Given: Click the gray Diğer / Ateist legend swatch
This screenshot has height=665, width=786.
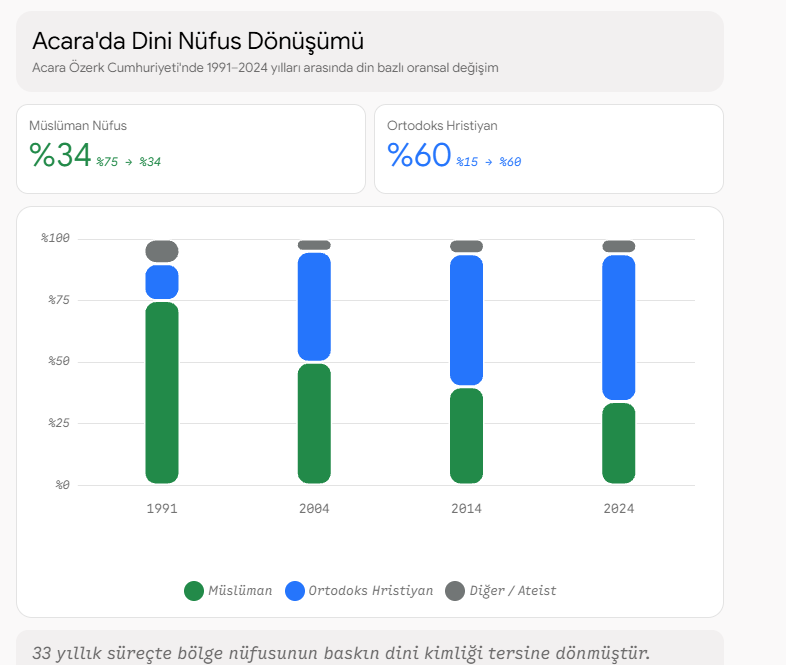Looking at the screenshot, I should [x=455, y=591].
